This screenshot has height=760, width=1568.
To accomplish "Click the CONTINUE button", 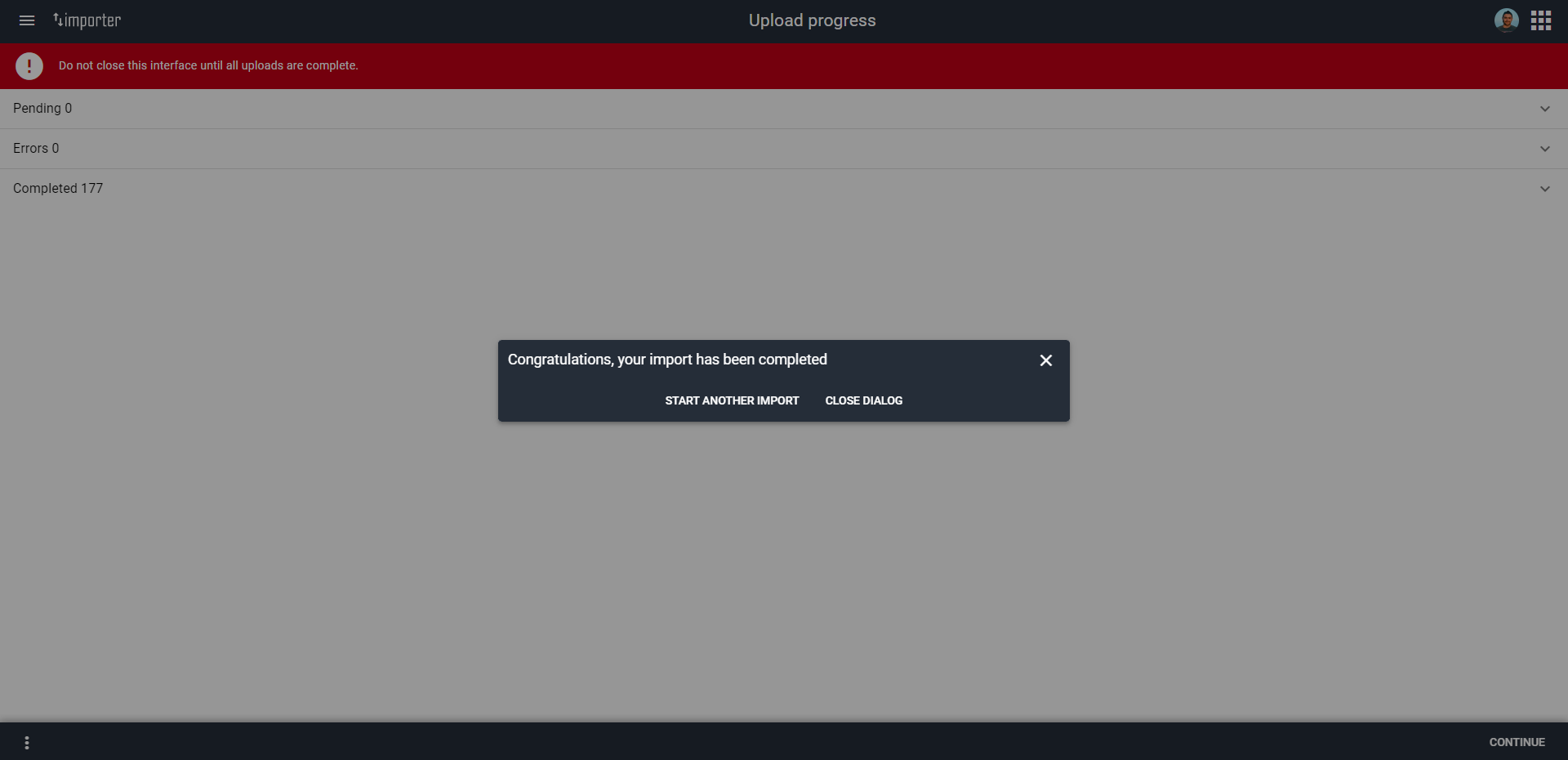I will 1517,742.
